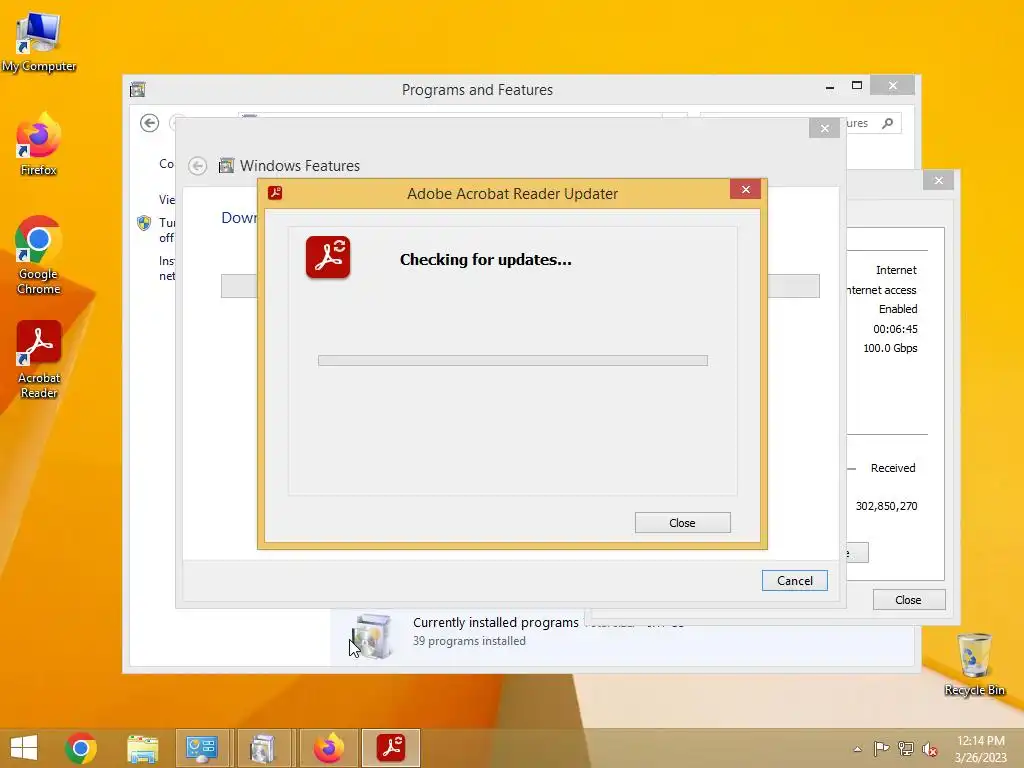Select the '39 programs installed' text
Screen dimensions: 1024x768
[469, 641]
